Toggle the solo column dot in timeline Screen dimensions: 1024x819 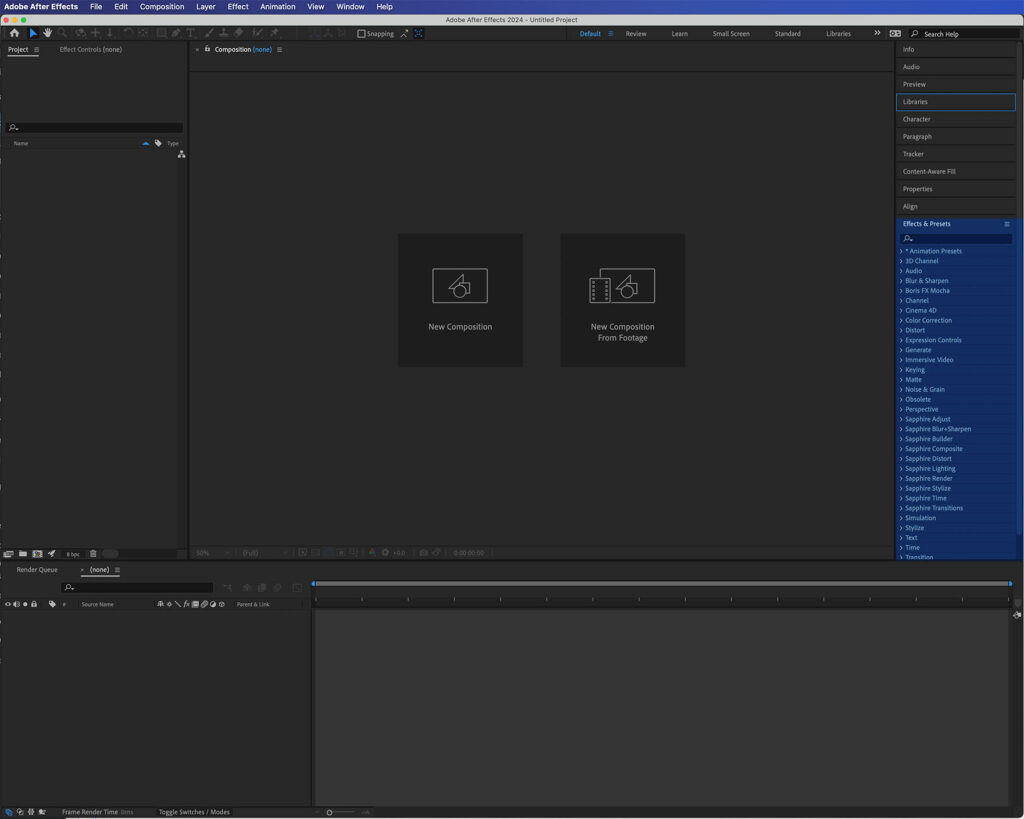(25, 604)
